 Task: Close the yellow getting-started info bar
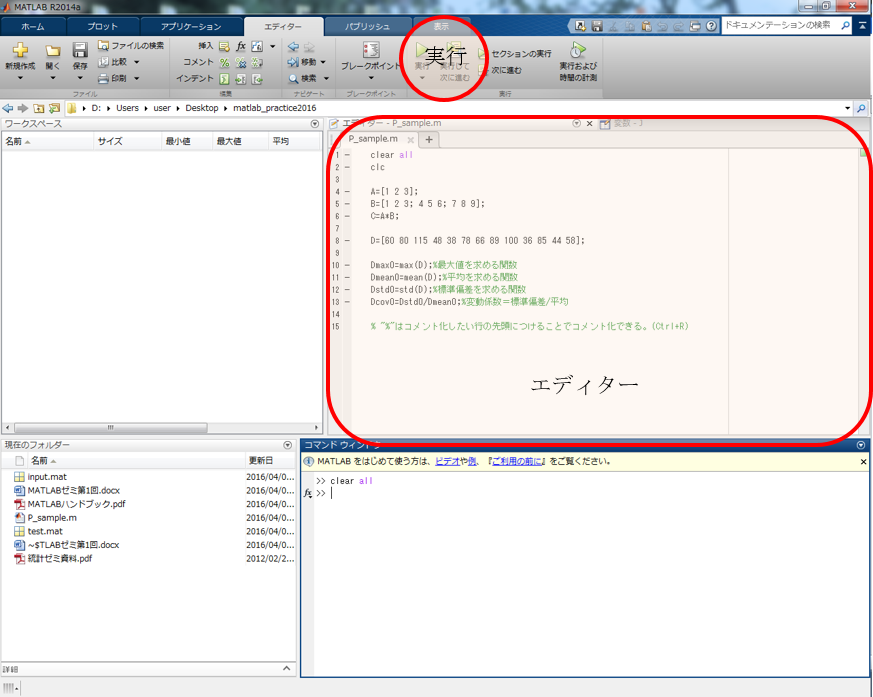pyautogui.click(x=863, y=462)
